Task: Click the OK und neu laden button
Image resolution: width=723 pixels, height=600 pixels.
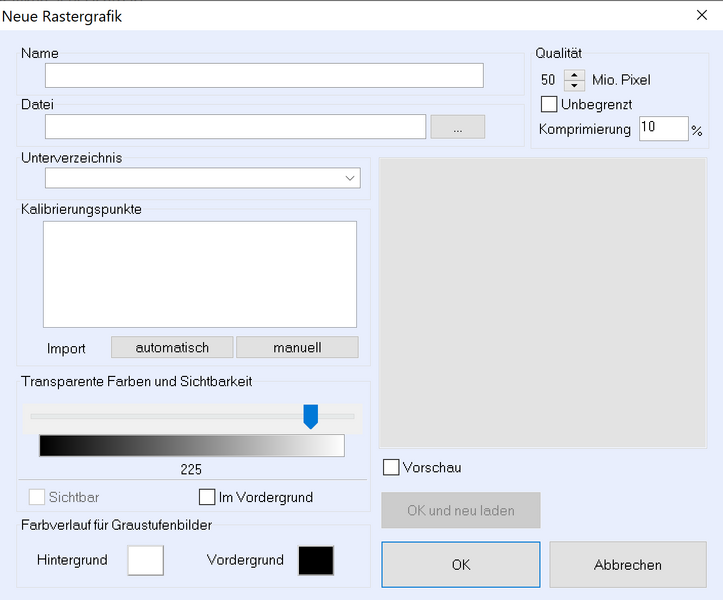Action: point(461,510)
